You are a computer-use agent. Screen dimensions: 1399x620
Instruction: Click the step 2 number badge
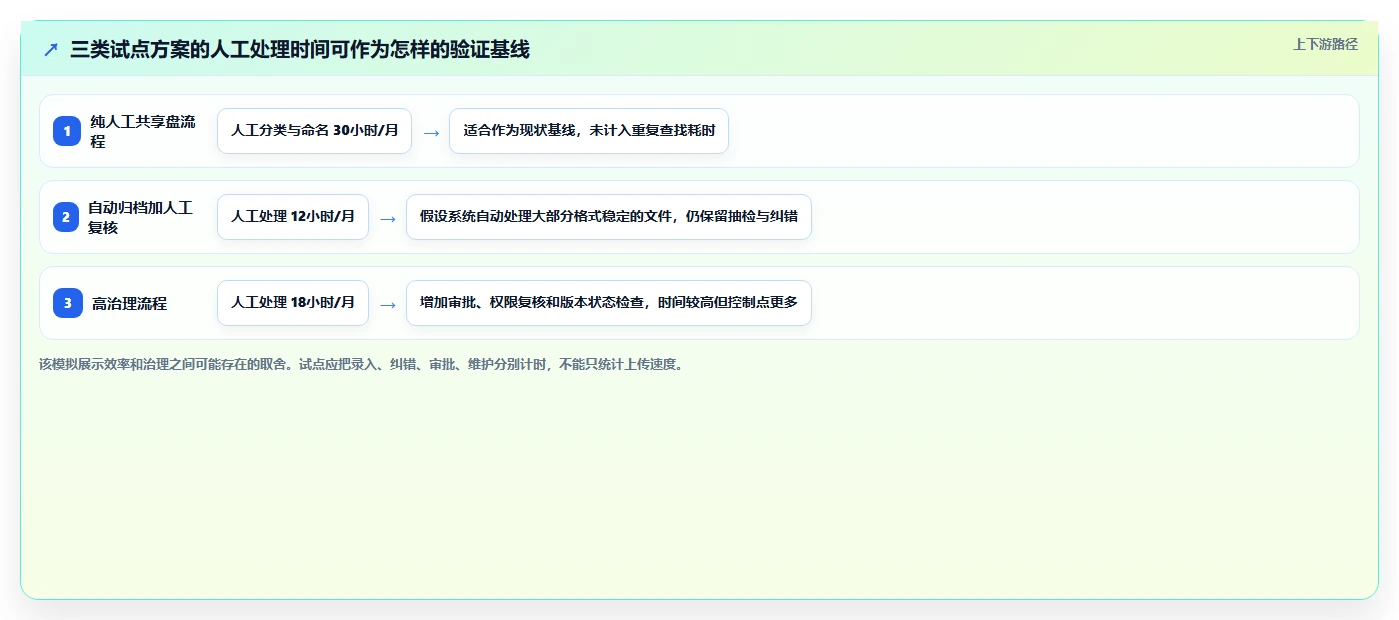point(67,217)
